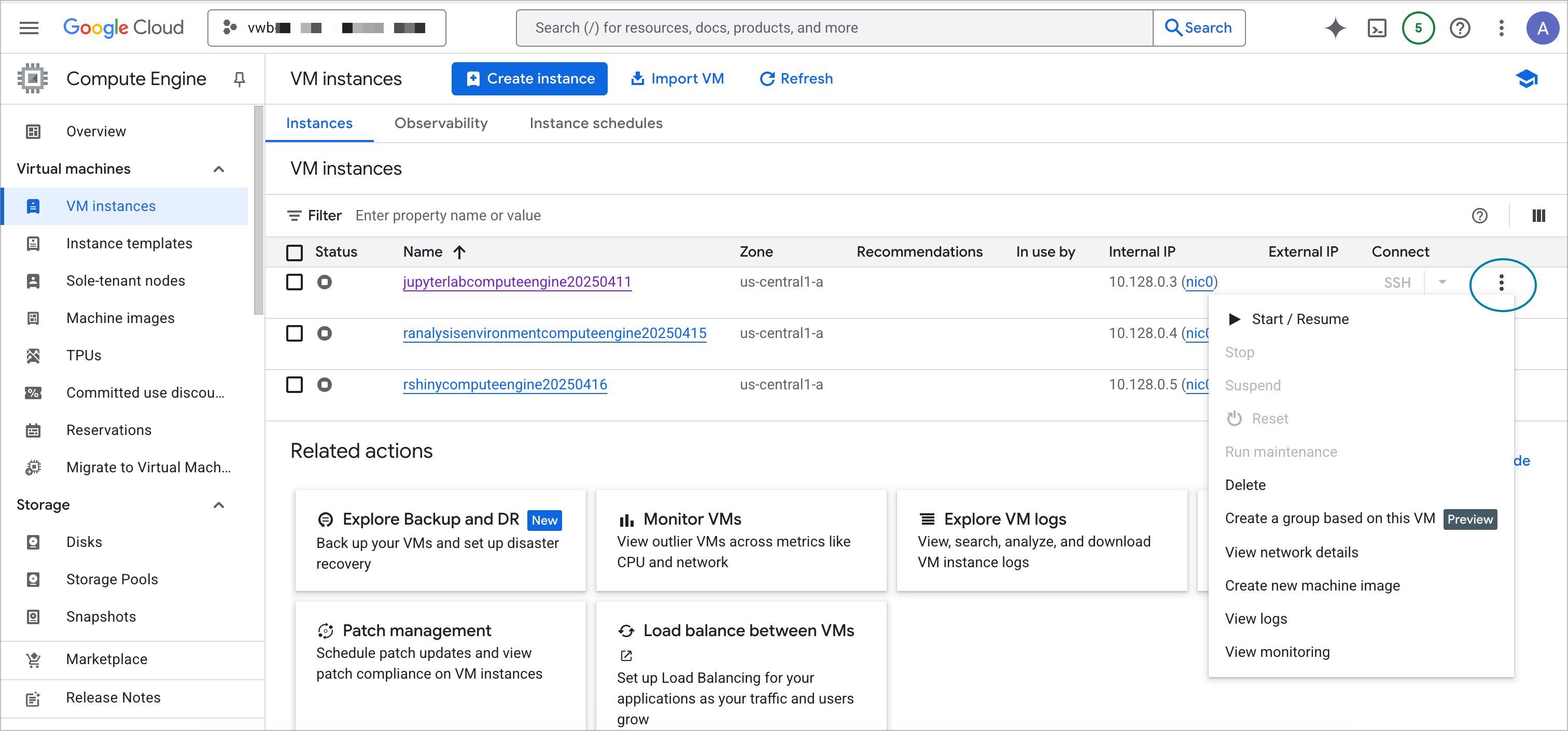
Task: Open Sole-tenant nodes page
Action: click(x=125, y=280)
